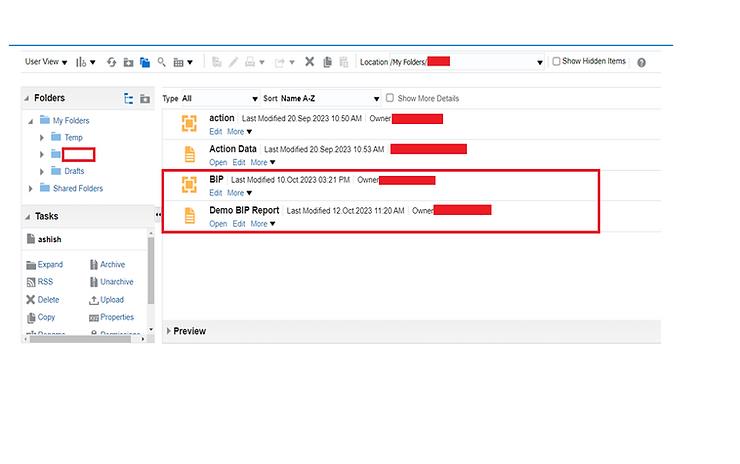Click Edit under Action Data
Image resolution: width=740 pixels, height=464 pixels.
coord(239,162)
